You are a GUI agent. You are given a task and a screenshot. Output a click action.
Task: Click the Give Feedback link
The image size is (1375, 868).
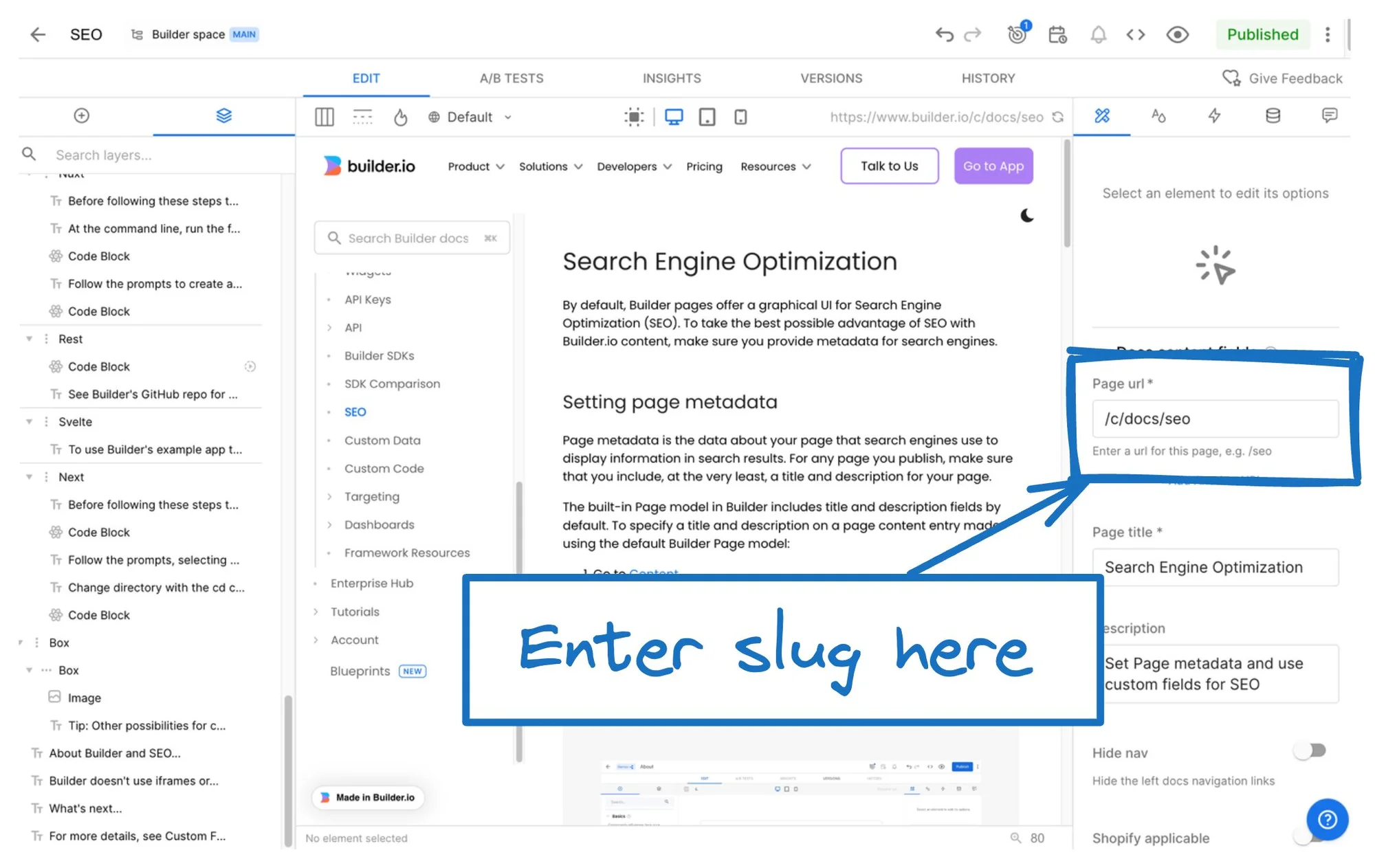click(x=1282, y=78)
